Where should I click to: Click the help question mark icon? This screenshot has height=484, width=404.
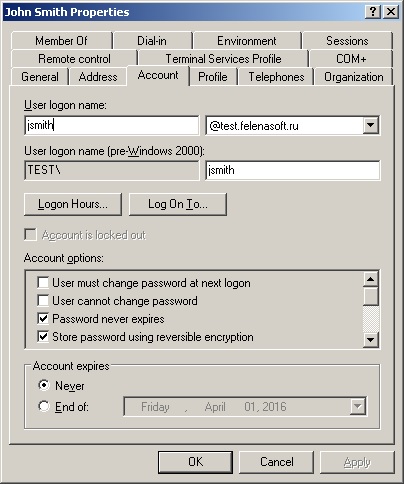point(373,12)
